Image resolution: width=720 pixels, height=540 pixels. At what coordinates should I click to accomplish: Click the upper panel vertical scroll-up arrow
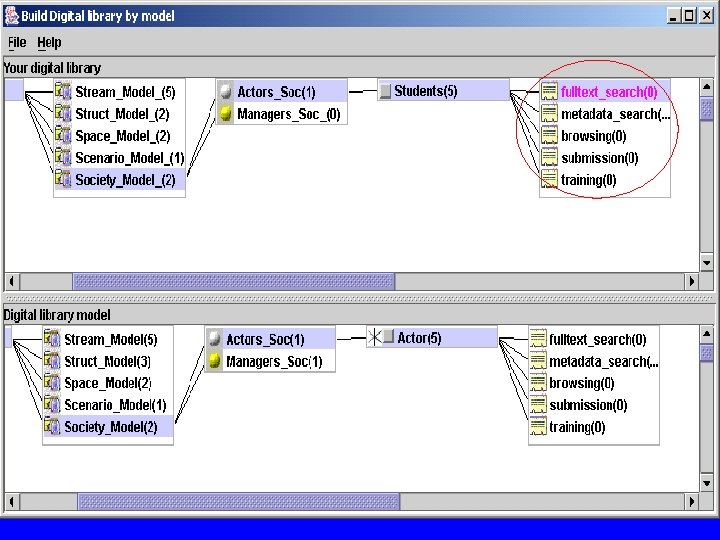707,87
